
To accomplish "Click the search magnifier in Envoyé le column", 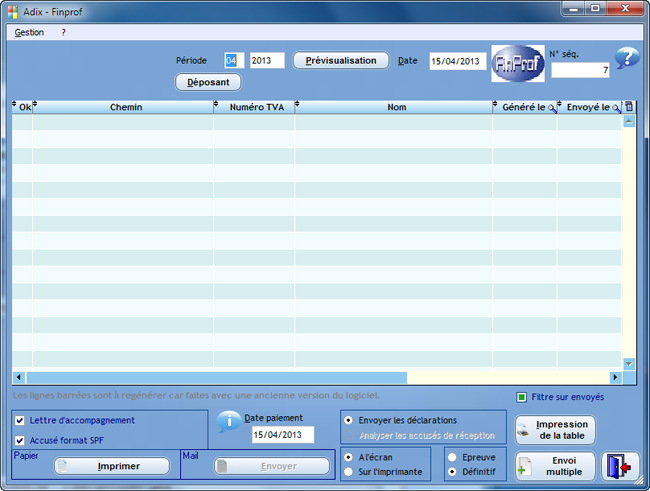I will (616, 107).
